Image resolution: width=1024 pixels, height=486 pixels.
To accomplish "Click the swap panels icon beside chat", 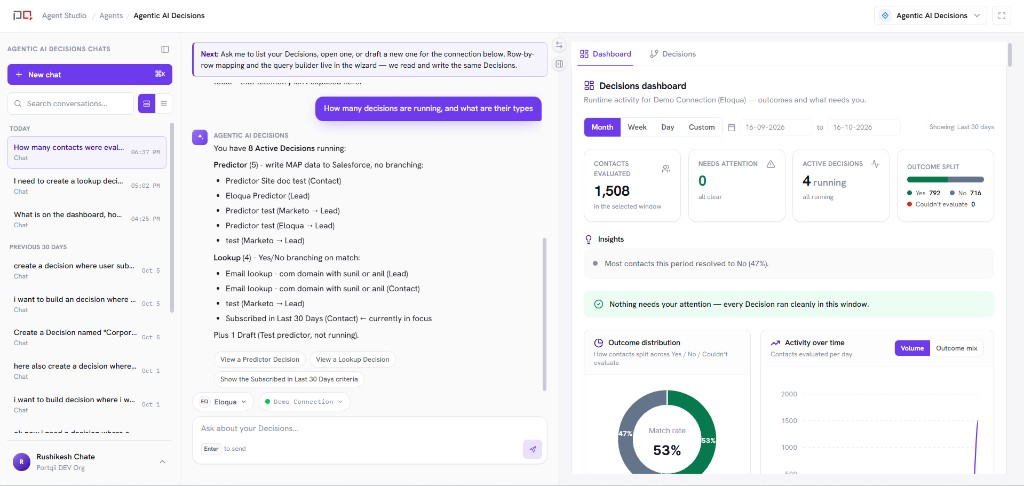I will tap(559, 45).
